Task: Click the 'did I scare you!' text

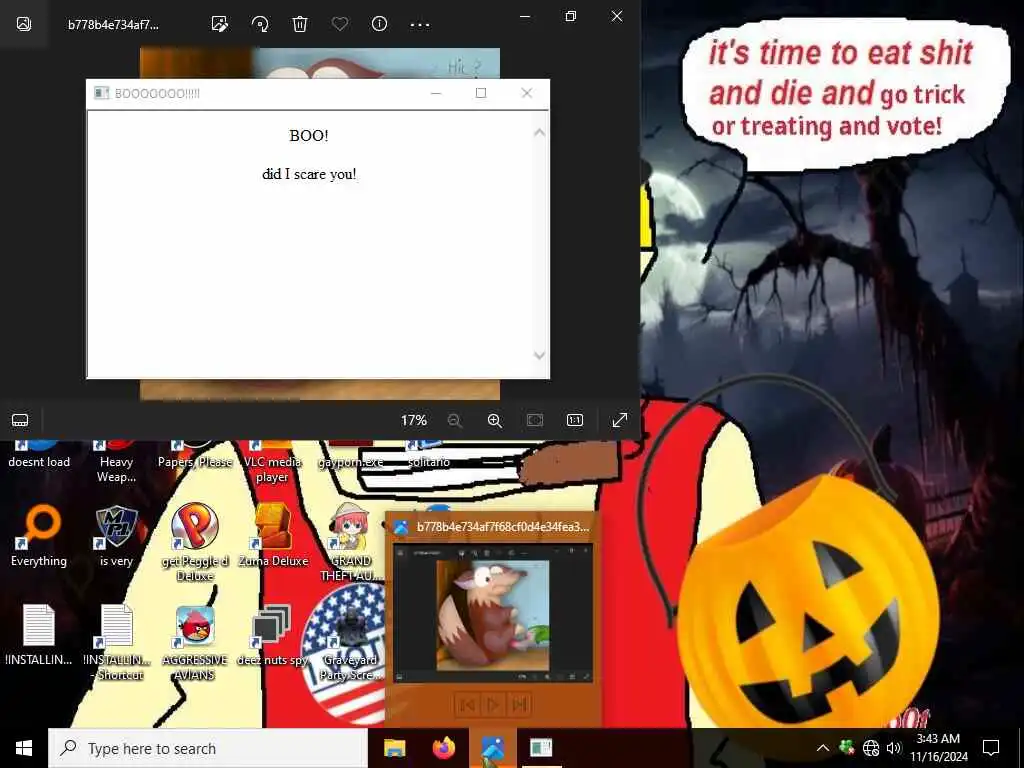Action: click(309, 174)
